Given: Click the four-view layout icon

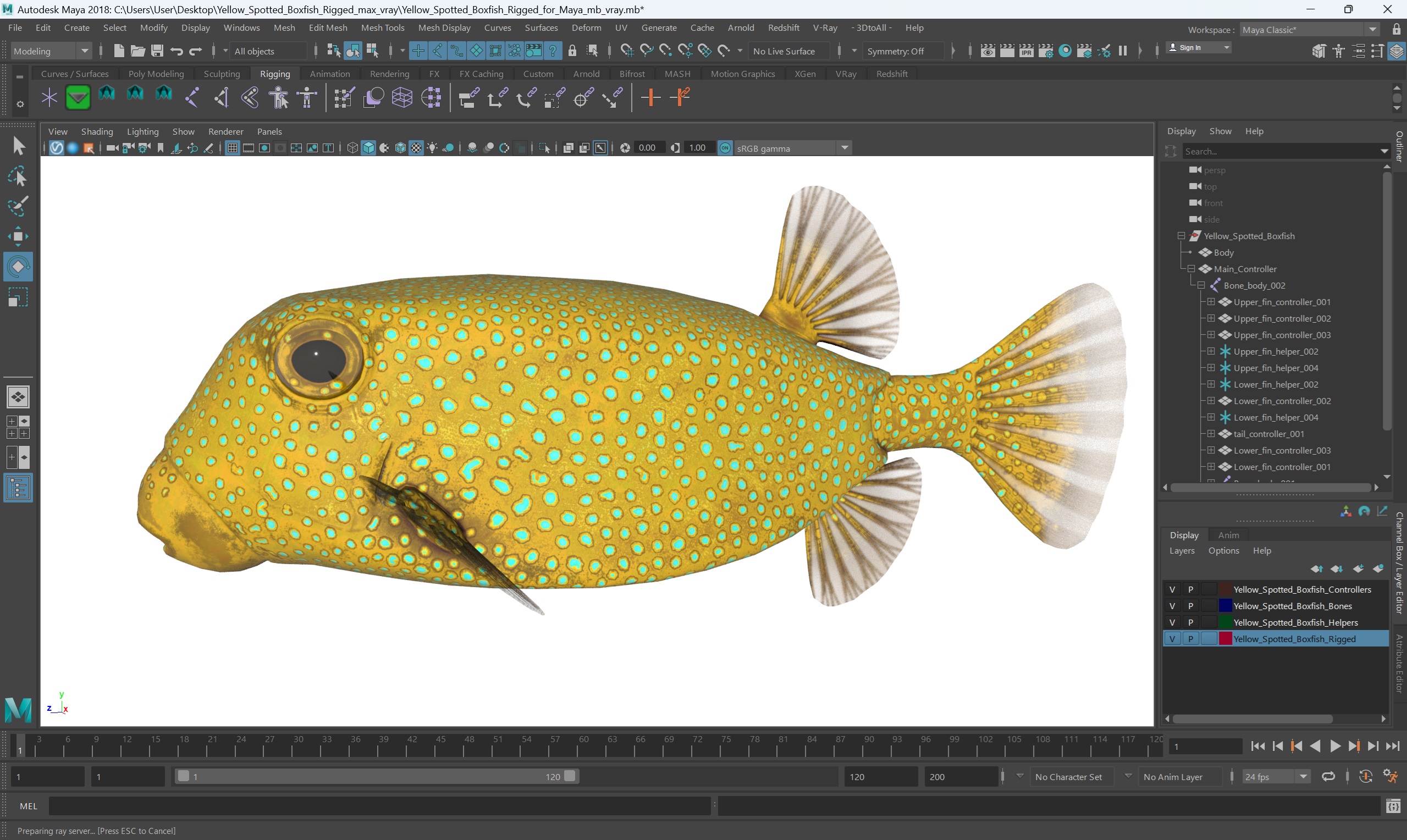Looking at the screenshot, I should [18, 427].
